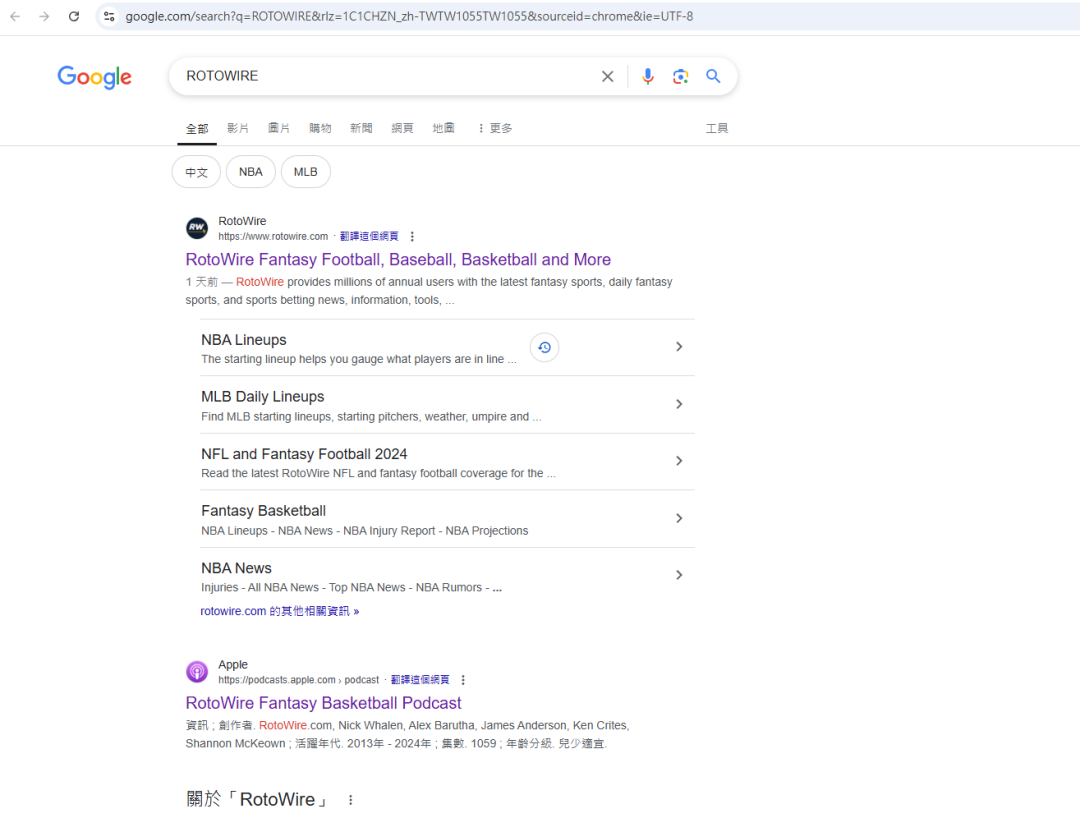Click the RotoWire RW favicon

[197, 227]
